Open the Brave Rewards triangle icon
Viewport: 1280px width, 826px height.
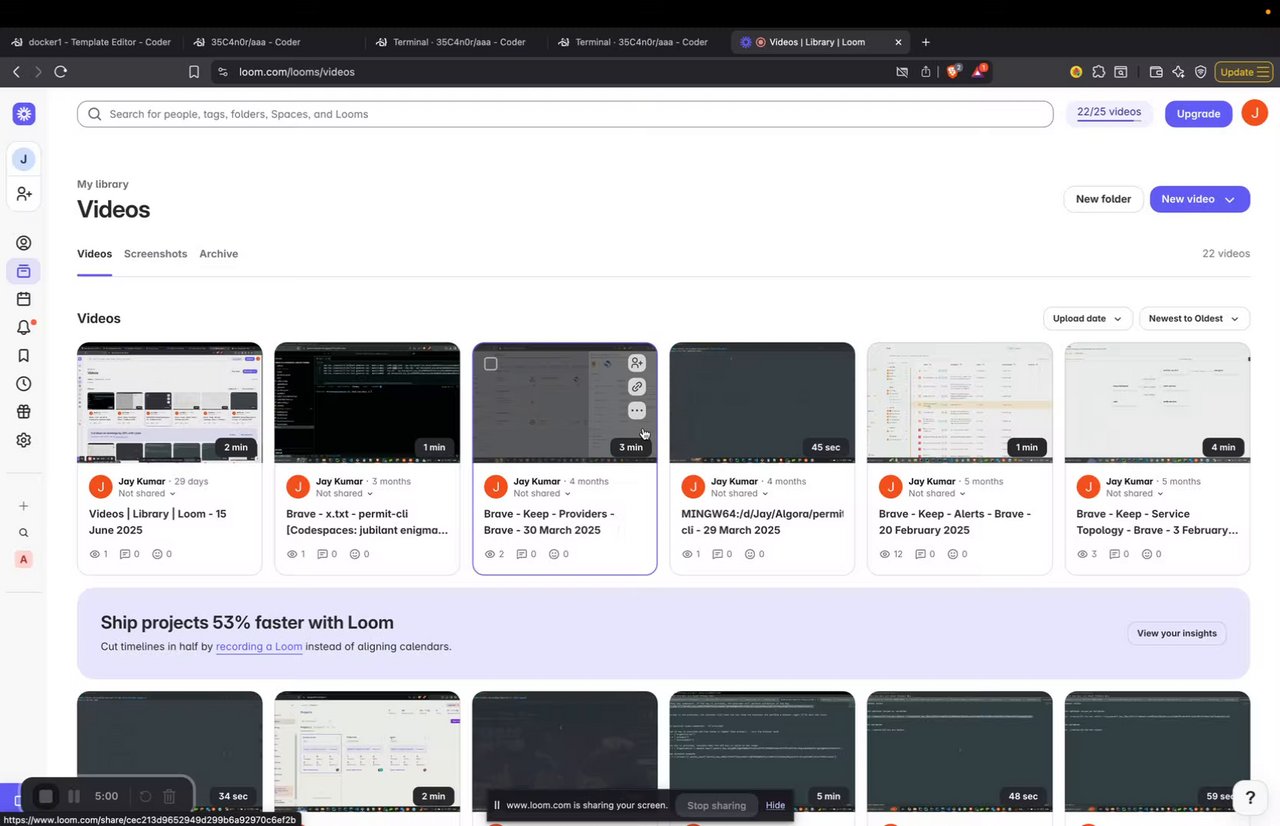[x=980, y=72]
